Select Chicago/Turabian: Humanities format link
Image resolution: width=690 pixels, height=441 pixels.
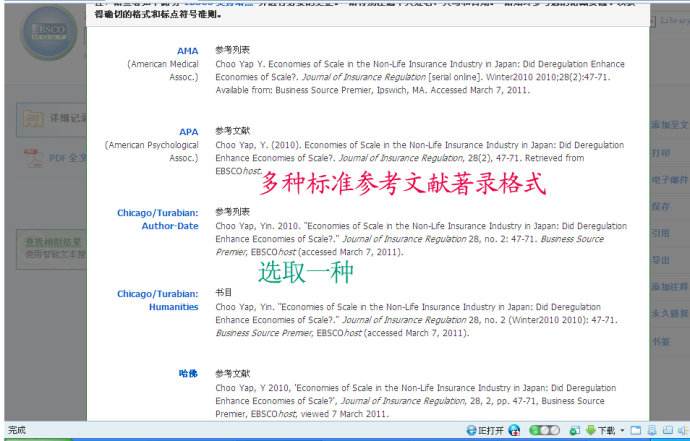tap(158, 300)
